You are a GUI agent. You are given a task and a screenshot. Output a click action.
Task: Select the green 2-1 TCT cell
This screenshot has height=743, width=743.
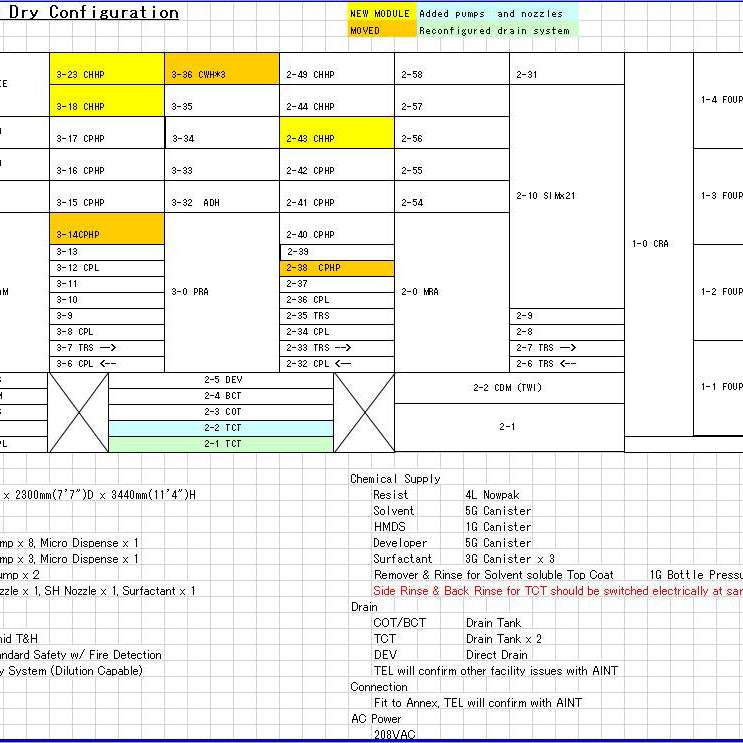click(x=221, y=444)
